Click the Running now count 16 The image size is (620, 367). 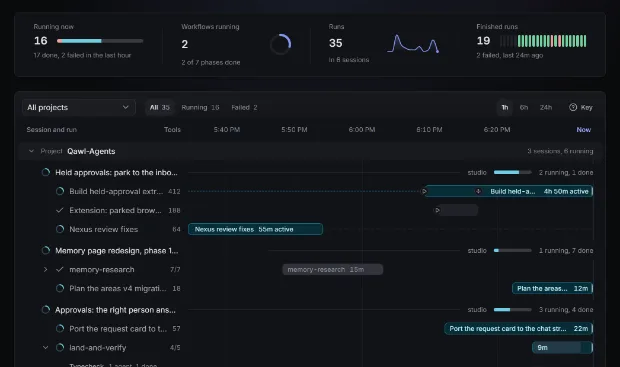[x=41, y=41]
